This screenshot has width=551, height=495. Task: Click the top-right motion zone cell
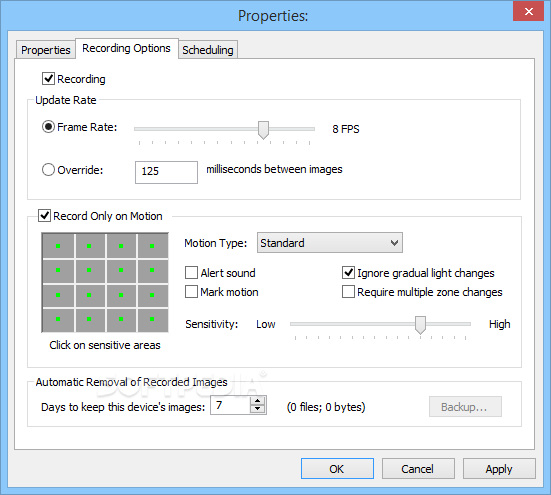(x=152, y=246)
